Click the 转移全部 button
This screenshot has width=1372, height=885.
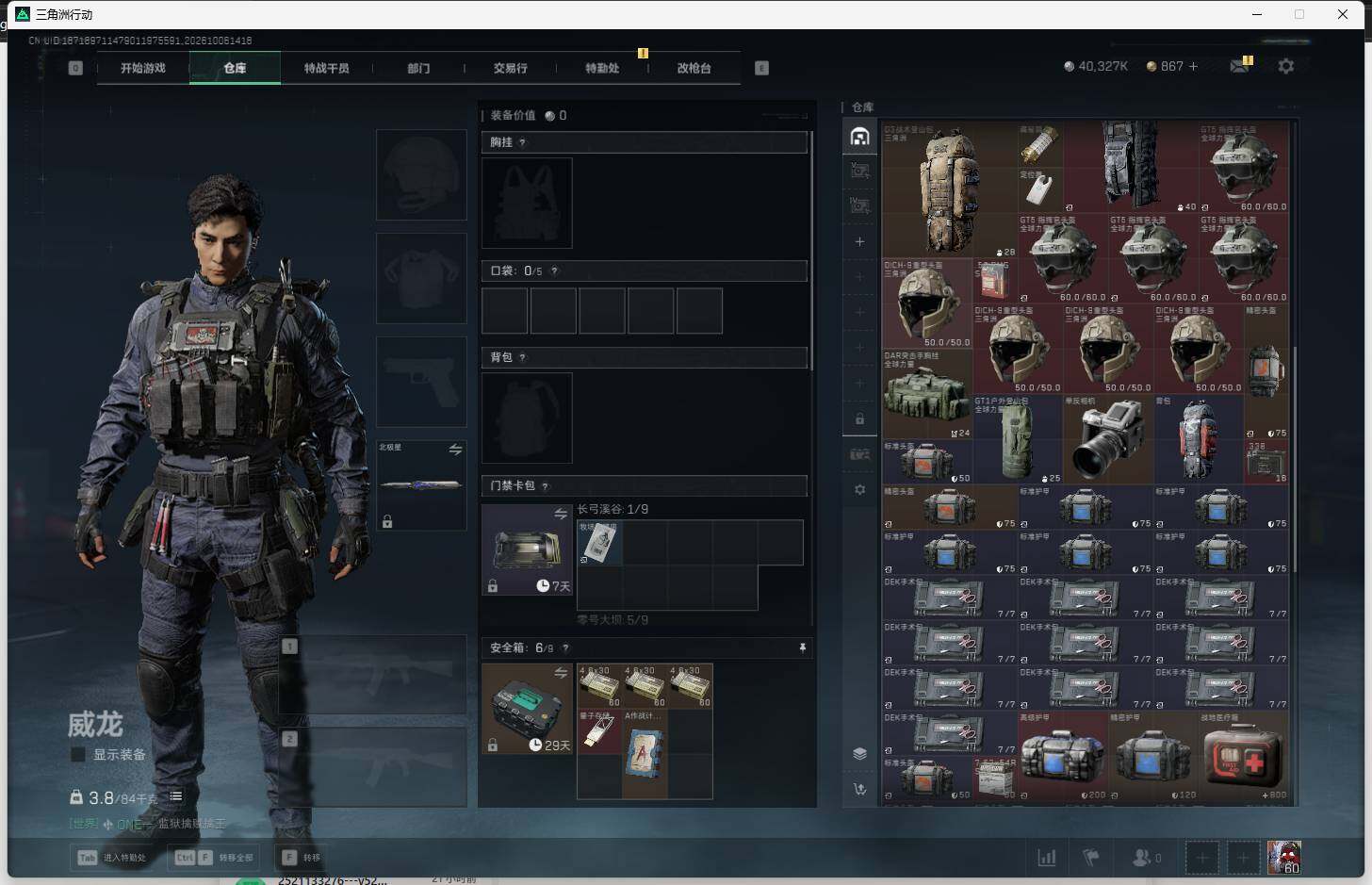pos(214,858)
